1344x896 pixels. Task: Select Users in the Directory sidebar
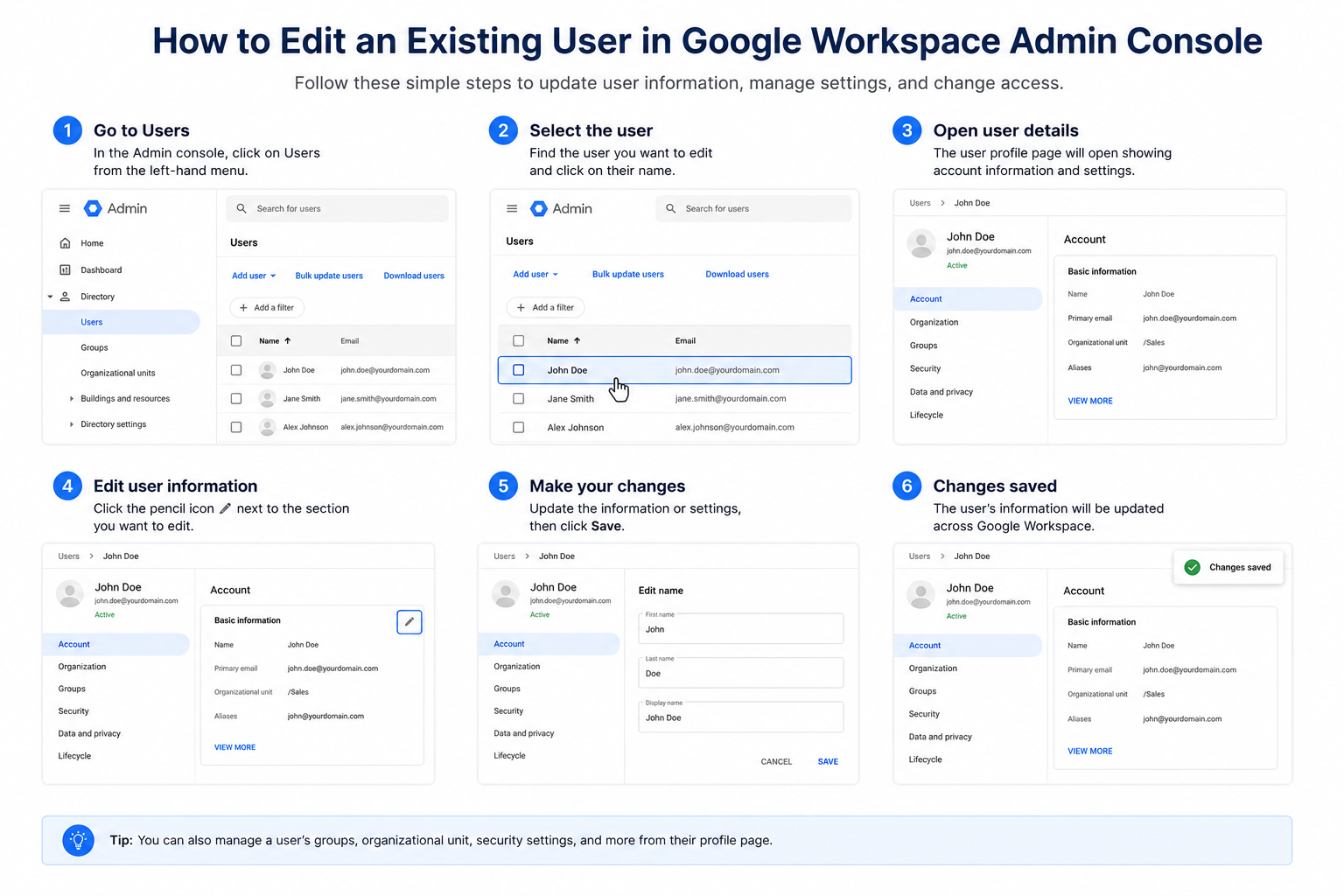click(121, 322)
